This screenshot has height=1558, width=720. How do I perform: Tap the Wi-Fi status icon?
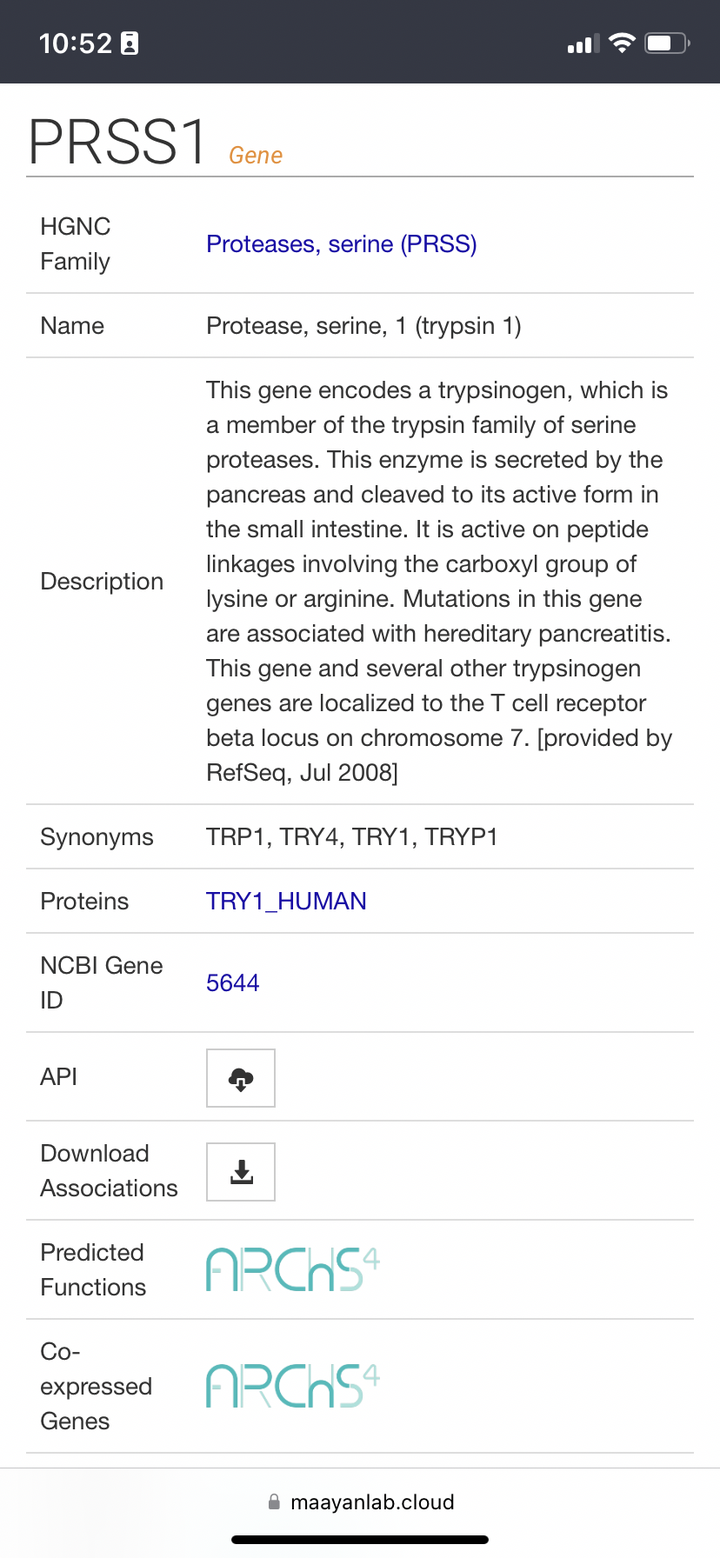[622, 43]
